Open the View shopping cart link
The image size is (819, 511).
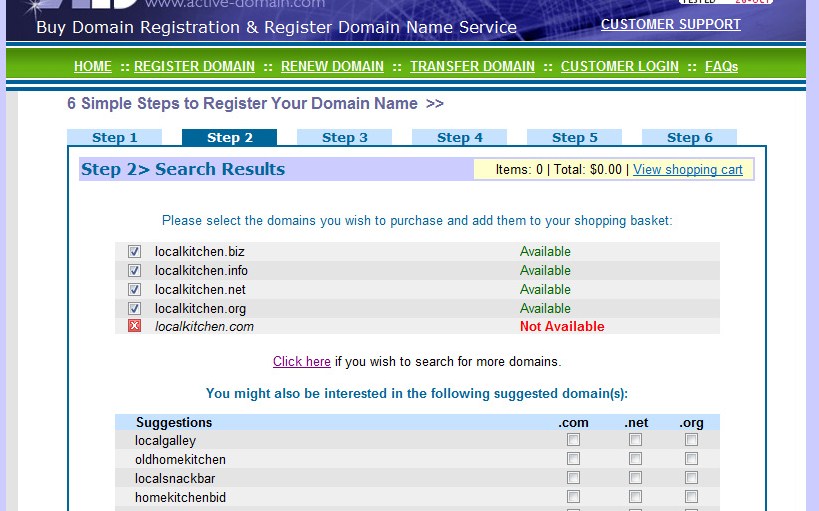tap(687, 170)
